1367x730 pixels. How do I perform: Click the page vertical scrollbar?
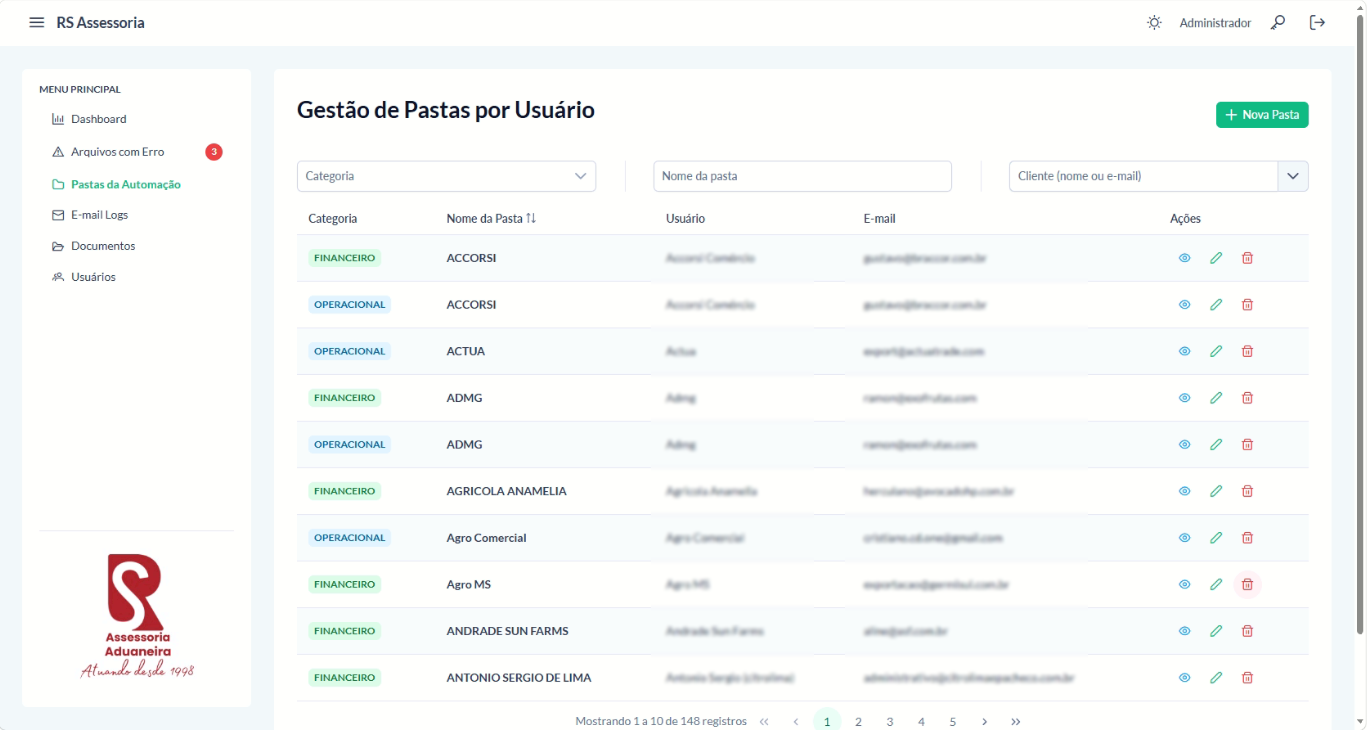click(1360, 325)
